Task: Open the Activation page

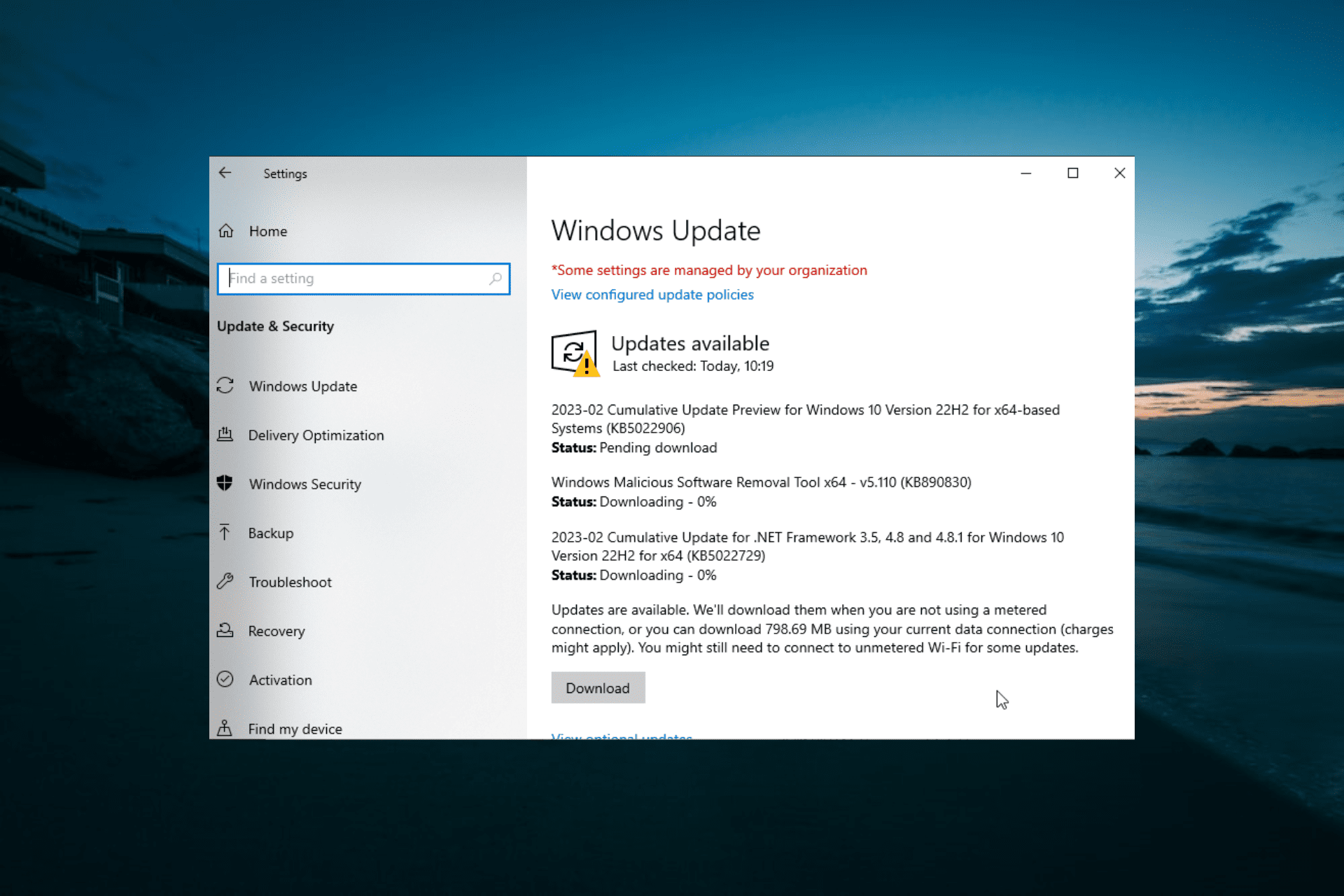Action: tap(281, 680)
